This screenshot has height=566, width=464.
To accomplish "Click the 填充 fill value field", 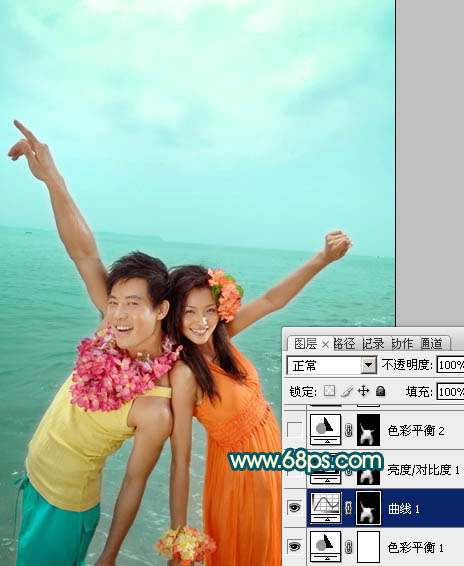I will [x=450, y=392].
